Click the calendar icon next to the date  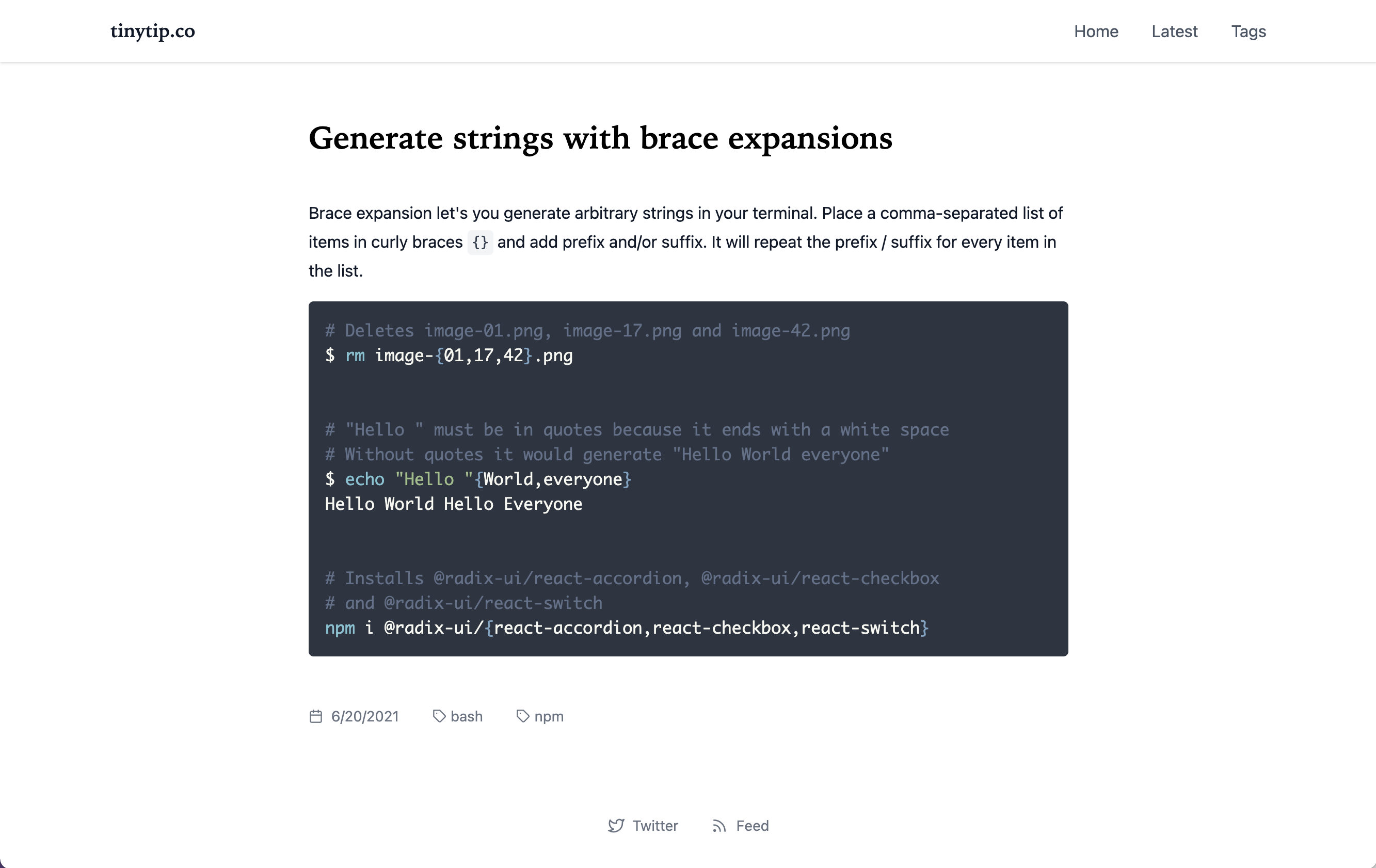coord(315,716)
